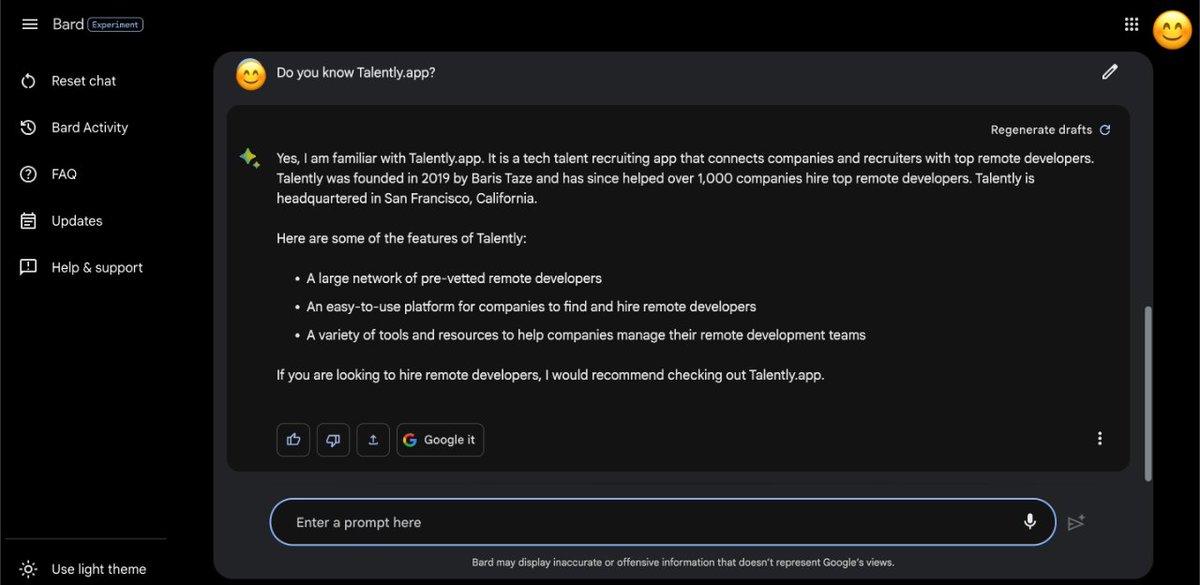1200x585 pixels.
Task: Click the Google it button
Action: (x=440, y=440)
